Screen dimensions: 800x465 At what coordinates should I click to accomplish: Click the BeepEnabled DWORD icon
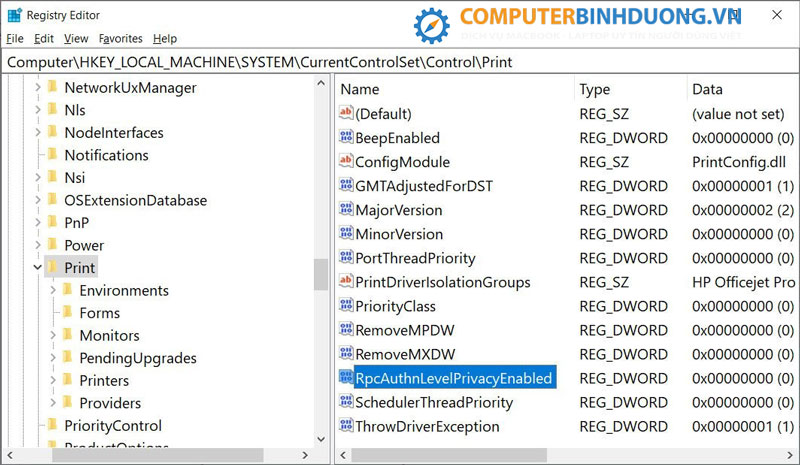click(346, 137)
